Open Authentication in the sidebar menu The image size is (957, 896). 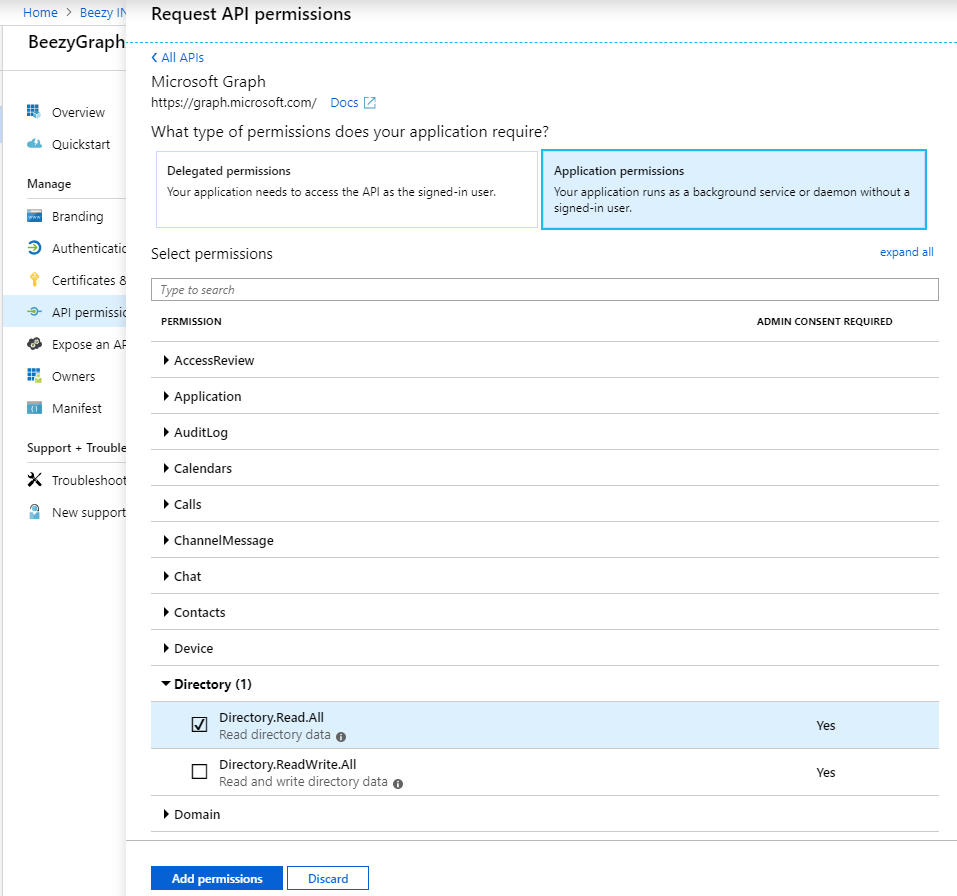click(x=88, y=248)
